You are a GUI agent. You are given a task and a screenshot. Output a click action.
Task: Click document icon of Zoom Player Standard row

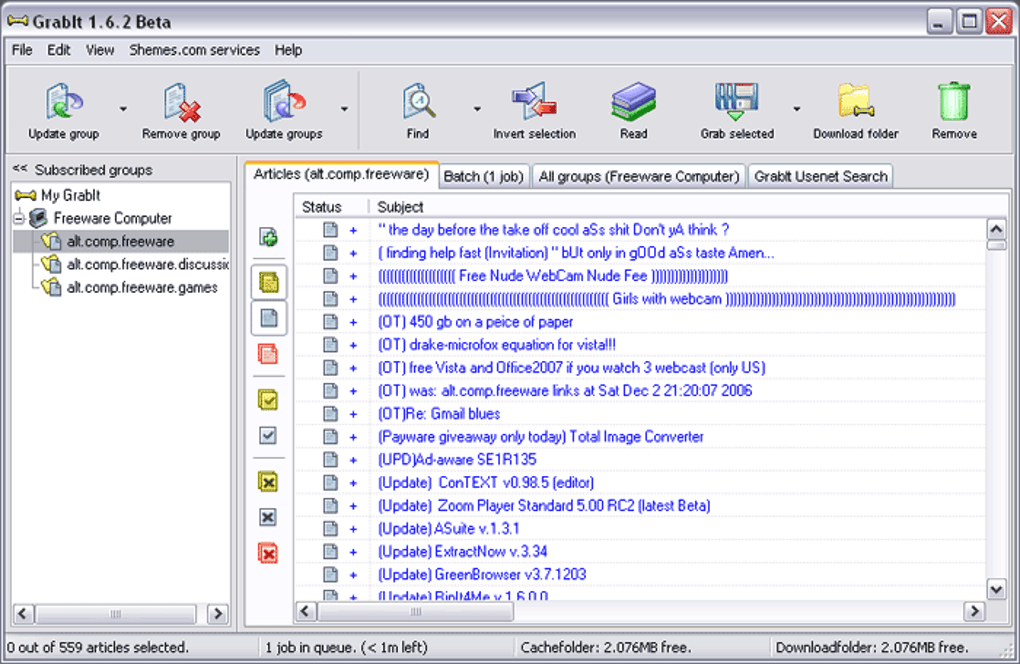tap(330, 505)
